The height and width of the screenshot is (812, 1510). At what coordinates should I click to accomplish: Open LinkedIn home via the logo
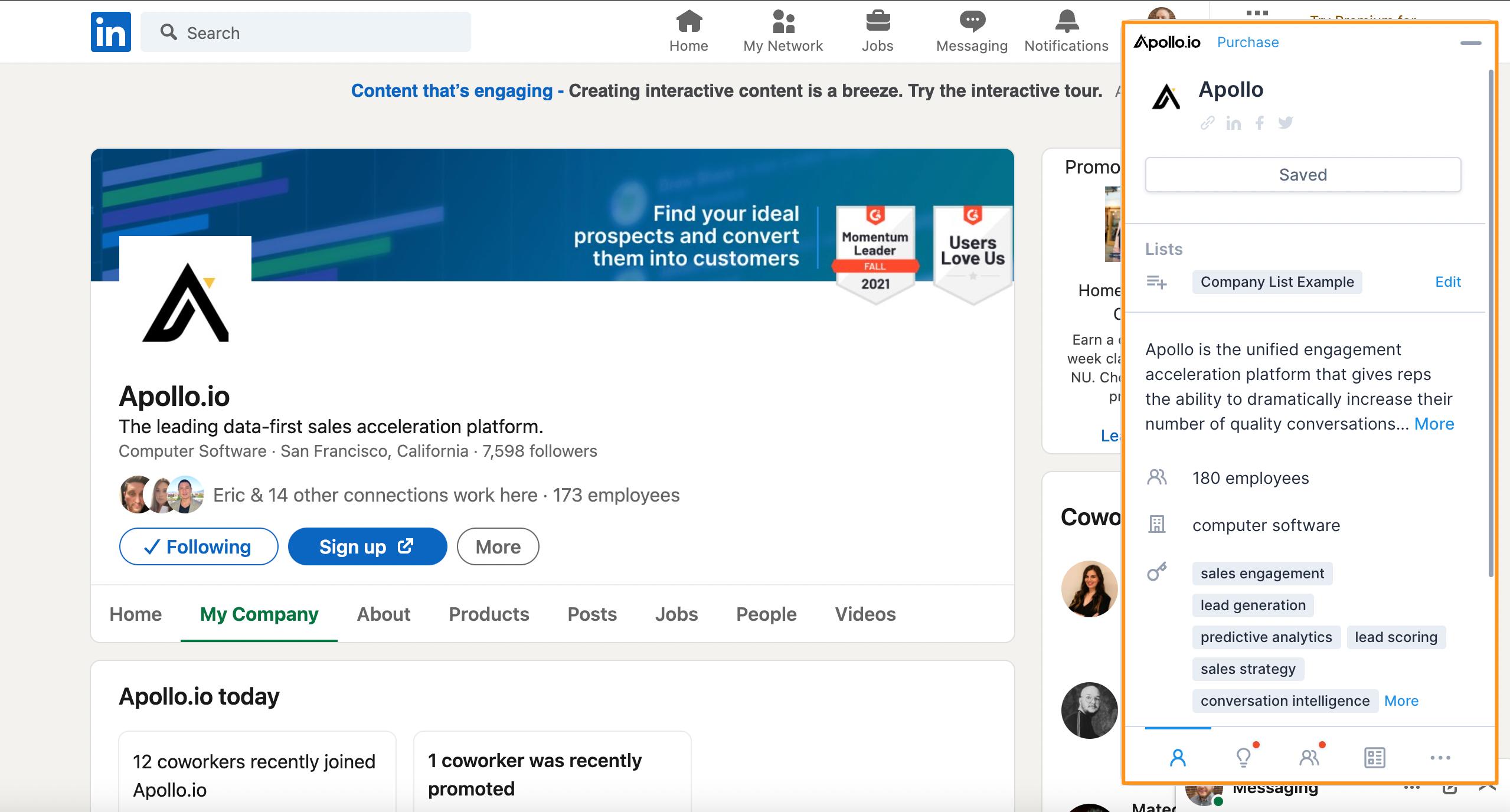click(111, 32)
